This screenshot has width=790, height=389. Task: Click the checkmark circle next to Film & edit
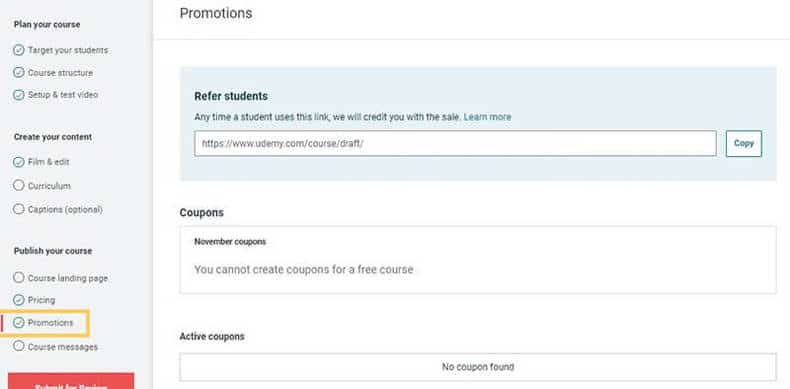(x=19, y=162)
